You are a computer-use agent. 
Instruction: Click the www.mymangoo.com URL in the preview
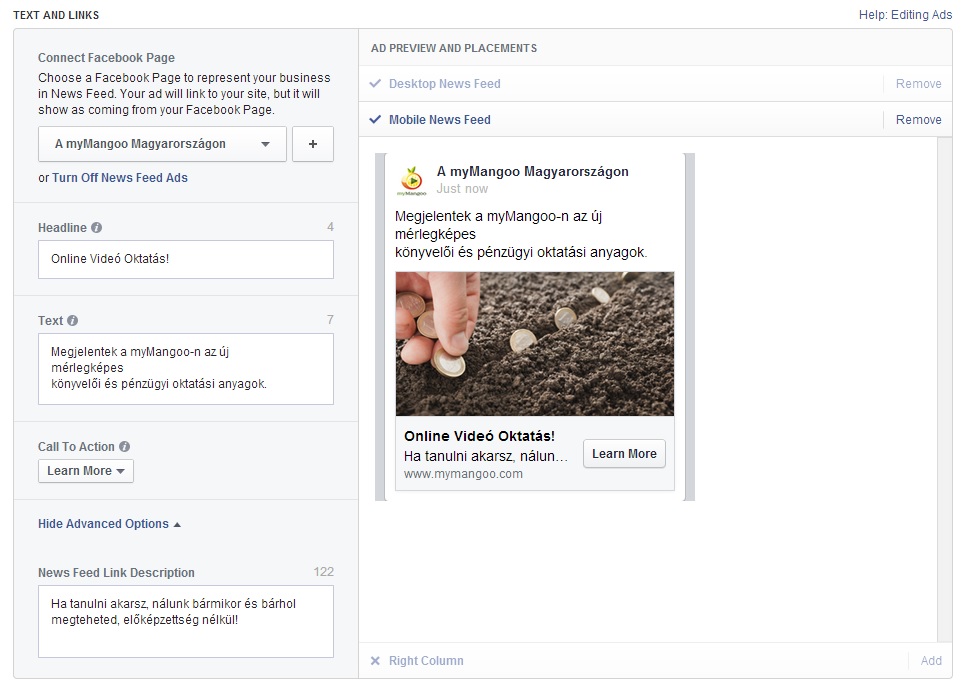click(x=463, y=474)
